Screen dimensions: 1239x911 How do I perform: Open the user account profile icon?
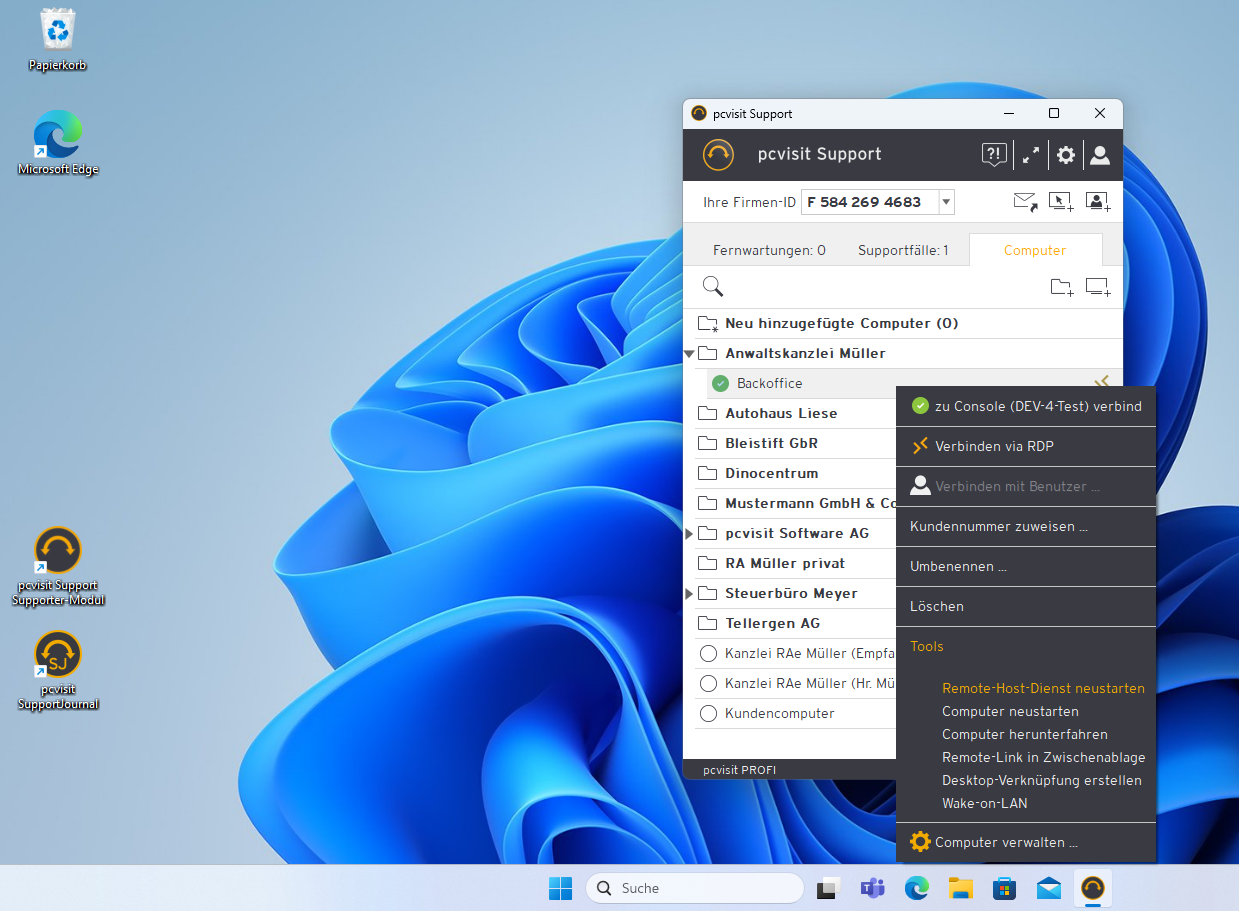coord(1100,155)
